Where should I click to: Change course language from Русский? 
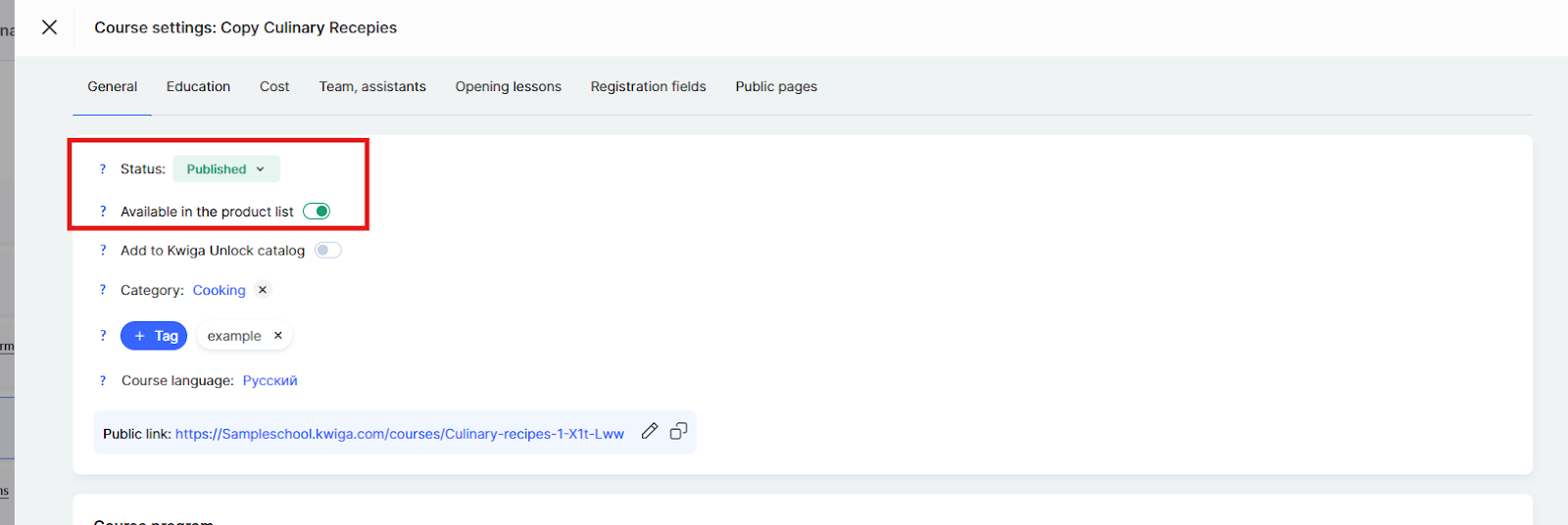click(x=269, y=381)
